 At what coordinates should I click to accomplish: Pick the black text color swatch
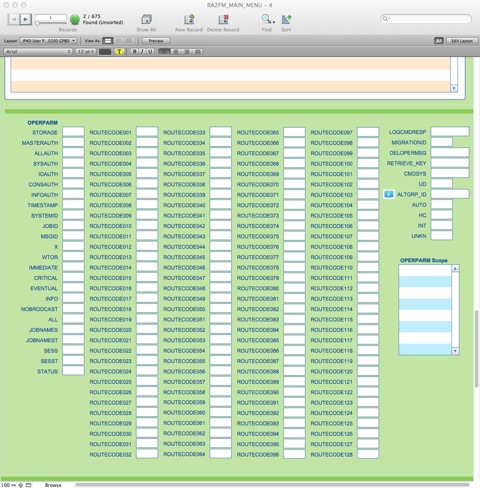pyautogui.click(x=105, y=51)
